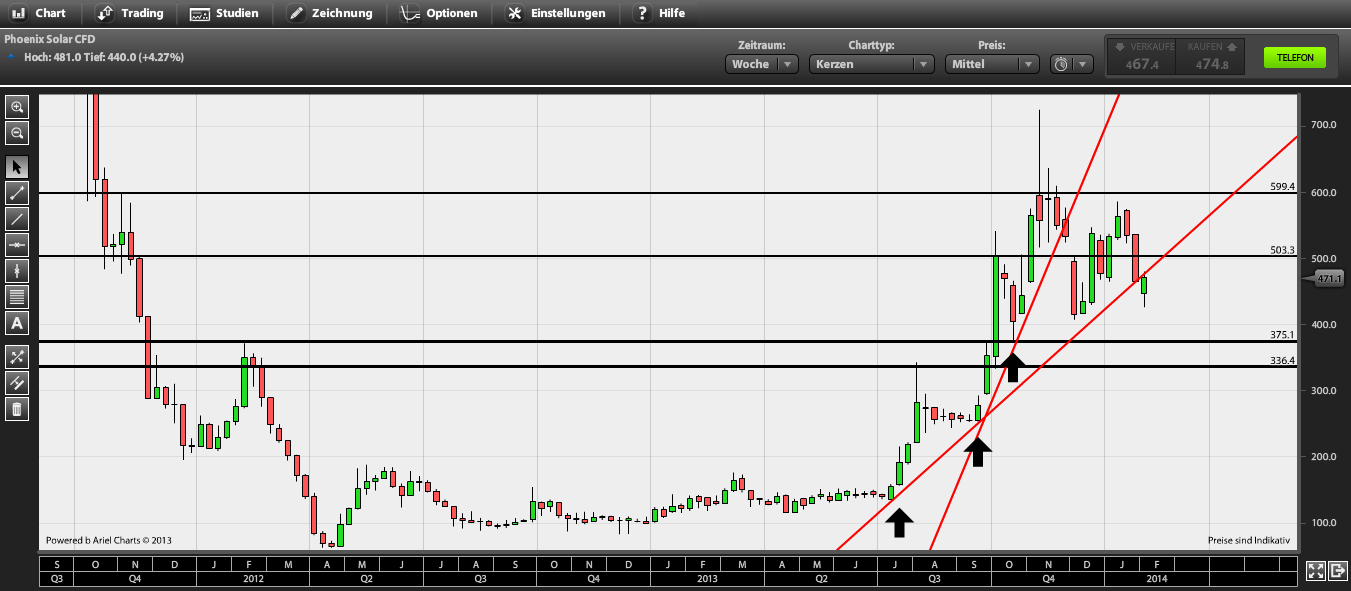
Task: Expand the clock dropdown arrow
Action: 1083,64
